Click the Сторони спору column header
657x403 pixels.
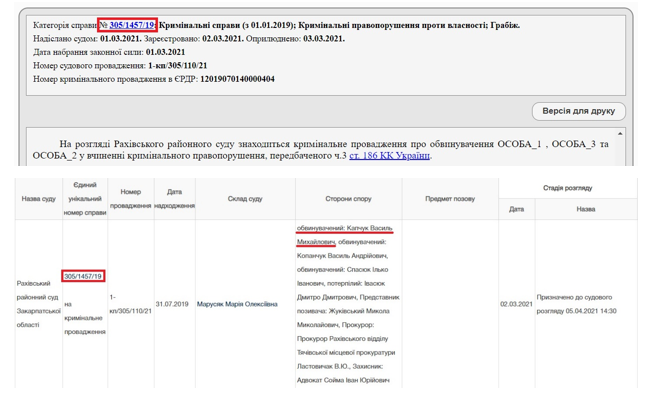pos(348,199)
